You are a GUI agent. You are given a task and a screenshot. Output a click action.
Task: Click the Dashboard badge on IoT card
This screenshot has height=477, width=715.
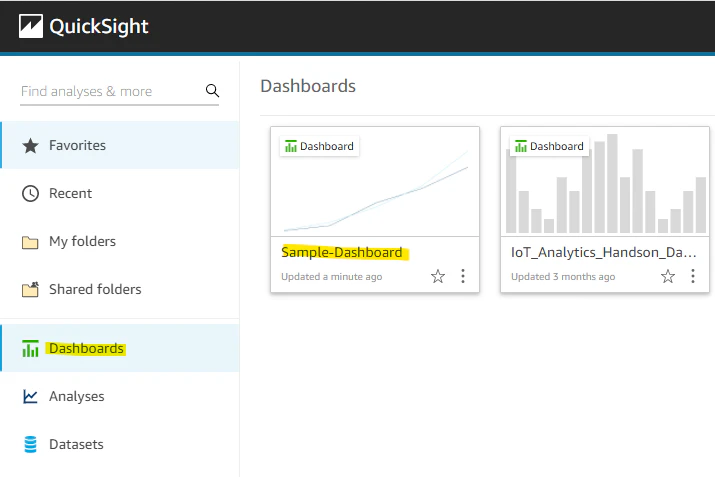click(x=549, y=146)
